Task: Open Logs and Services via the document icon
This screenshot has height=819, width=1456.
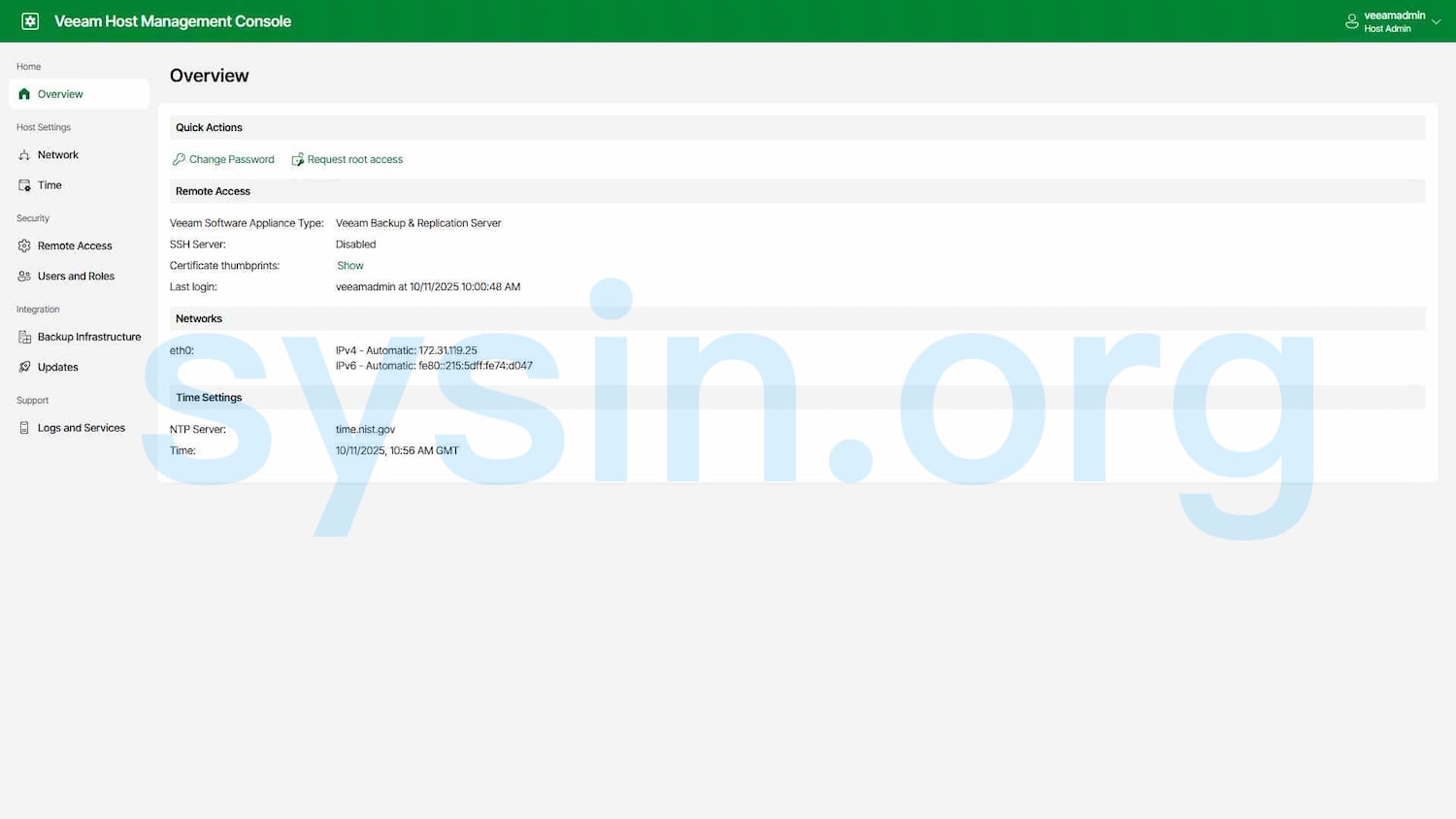Action: click(23, 427)
